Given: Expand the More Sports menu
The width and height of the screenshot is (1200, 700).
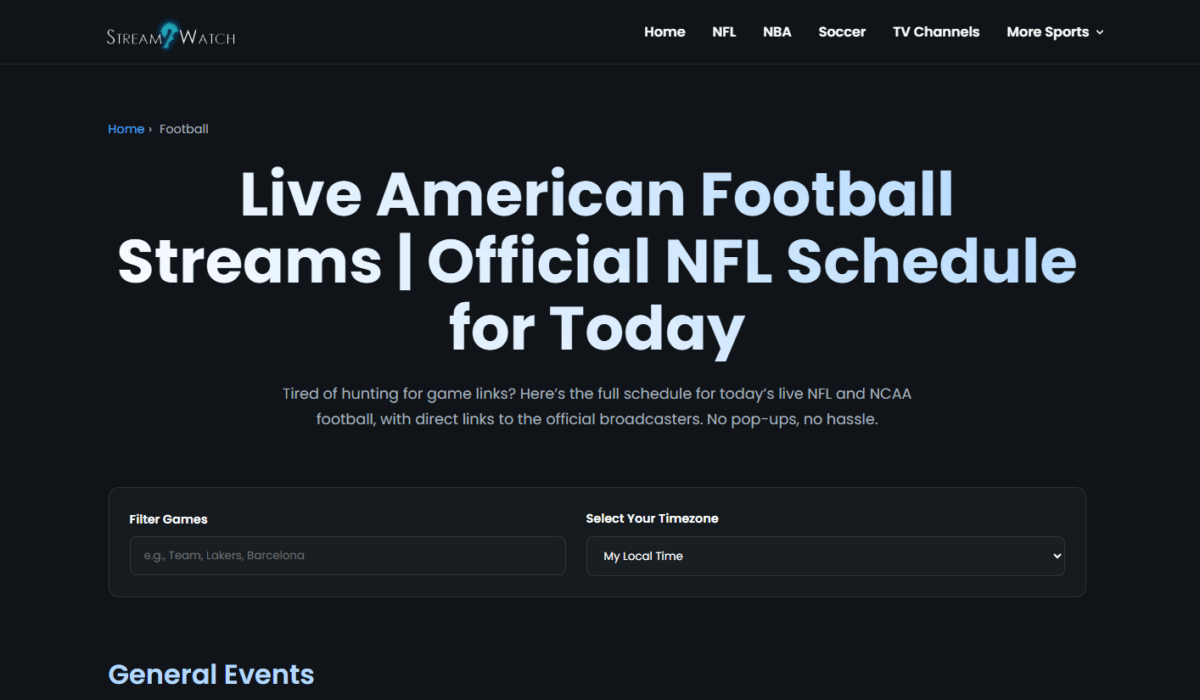Looking at the screenshot, I should coord(1055,32).
